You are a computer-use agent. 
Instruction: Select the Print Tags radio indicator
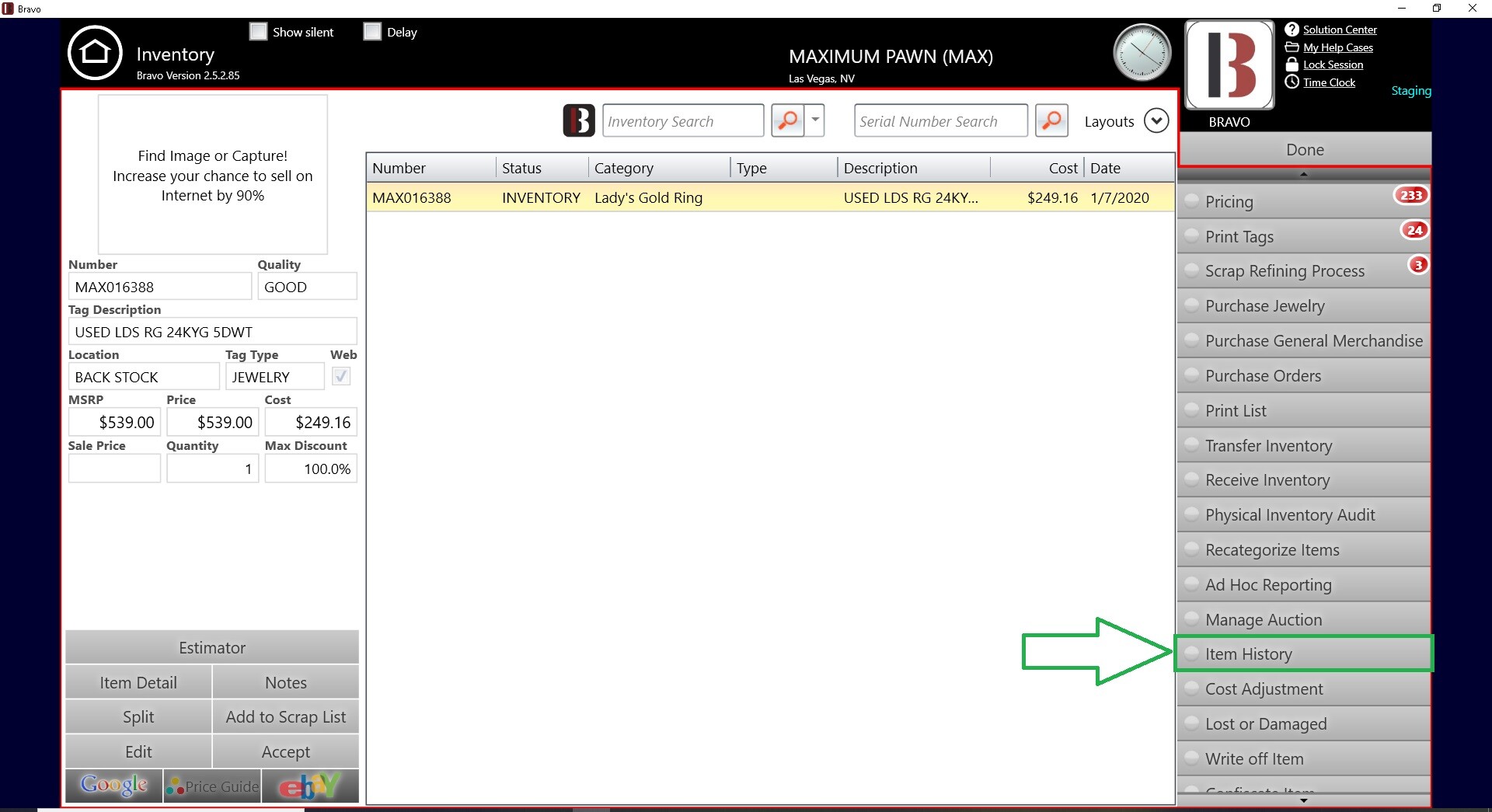pos(1191,236)
